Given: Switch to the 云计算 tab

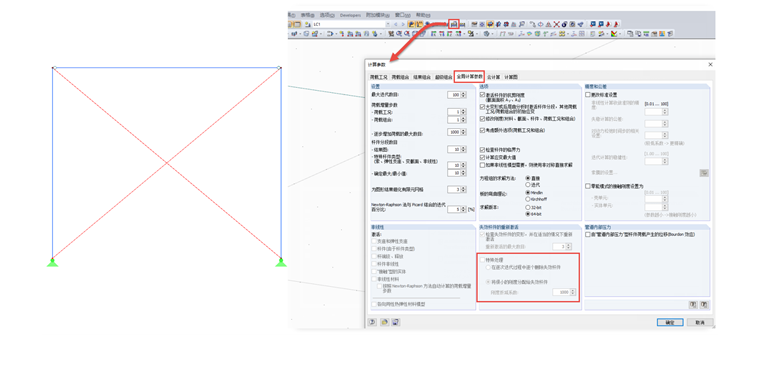Looking at the screenshot, I should [x=493, y=77].
